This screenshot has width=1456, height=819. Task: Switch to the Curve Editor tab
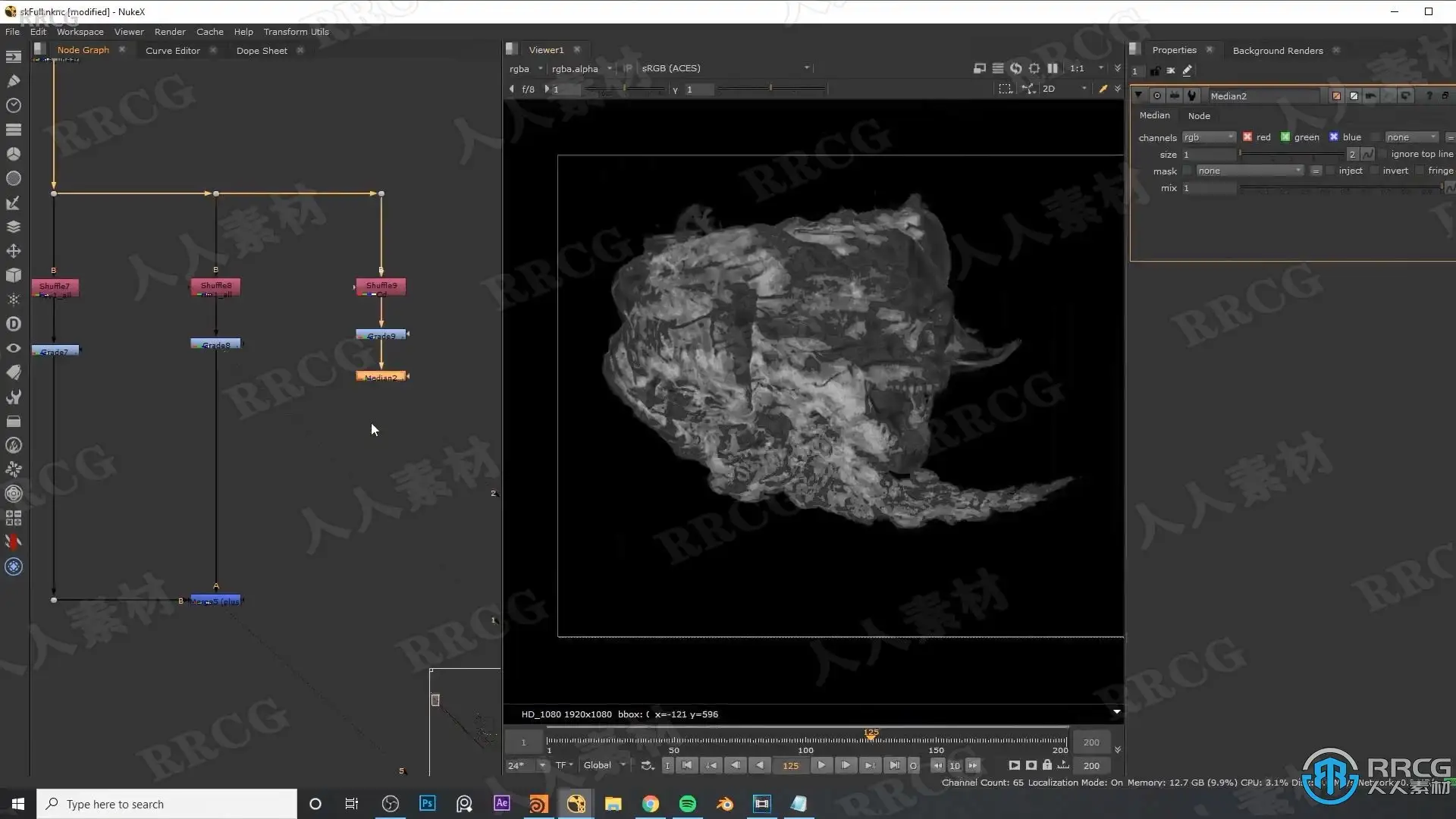[x=173, y=51]
